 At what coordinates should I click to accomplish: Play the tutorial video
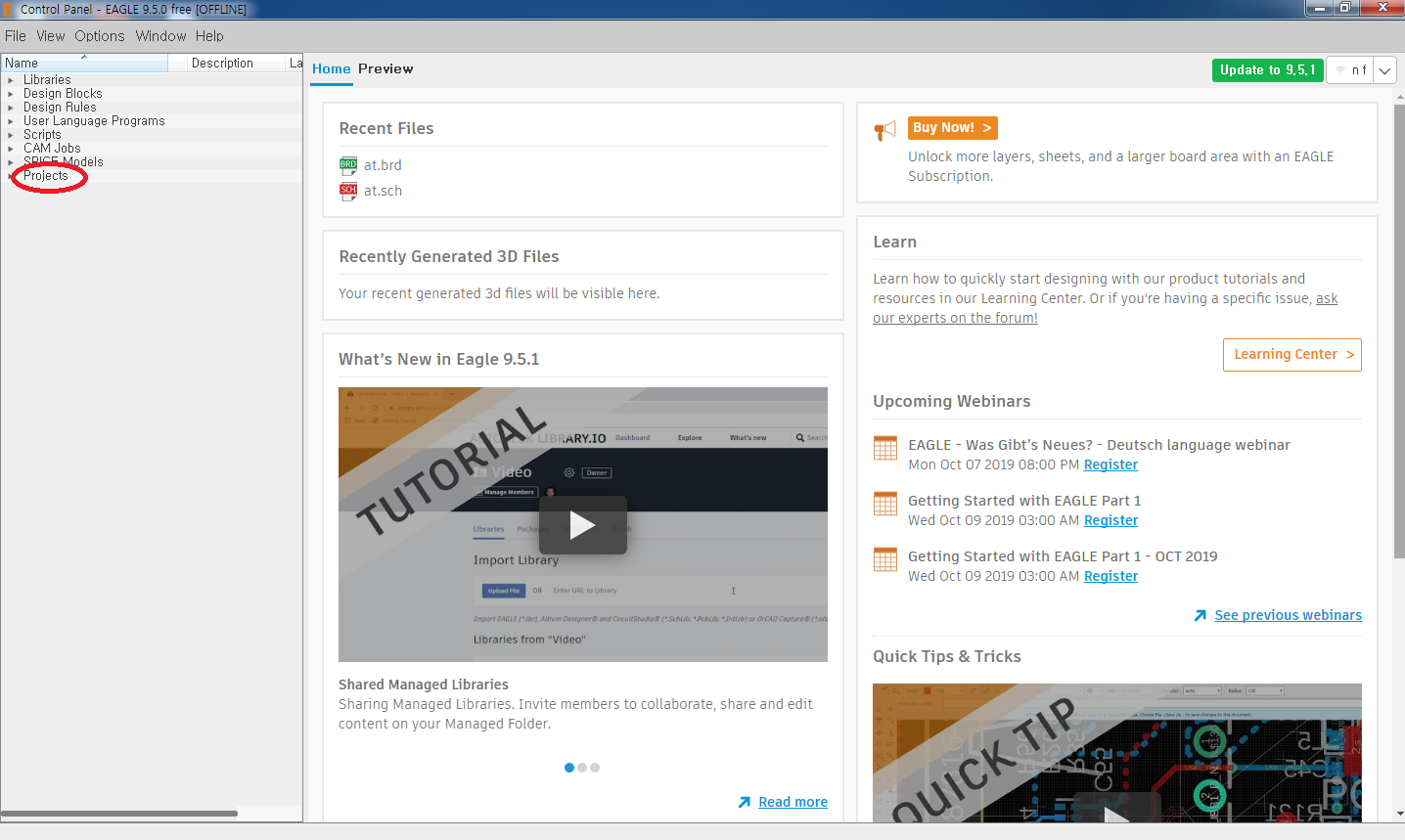582,525
